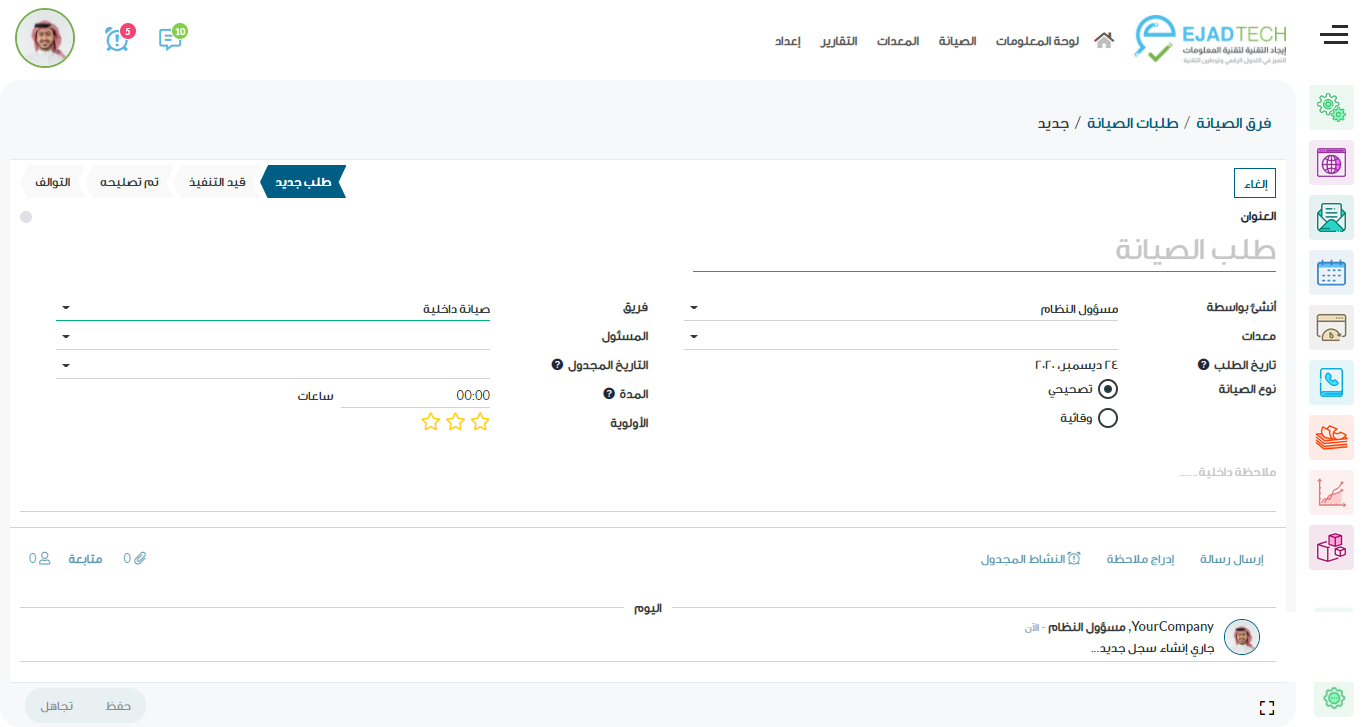The height and width of the screenshot is (727, 1366).
Task: Open the hamburger menu icon
Action: [x=1333, y=36]
